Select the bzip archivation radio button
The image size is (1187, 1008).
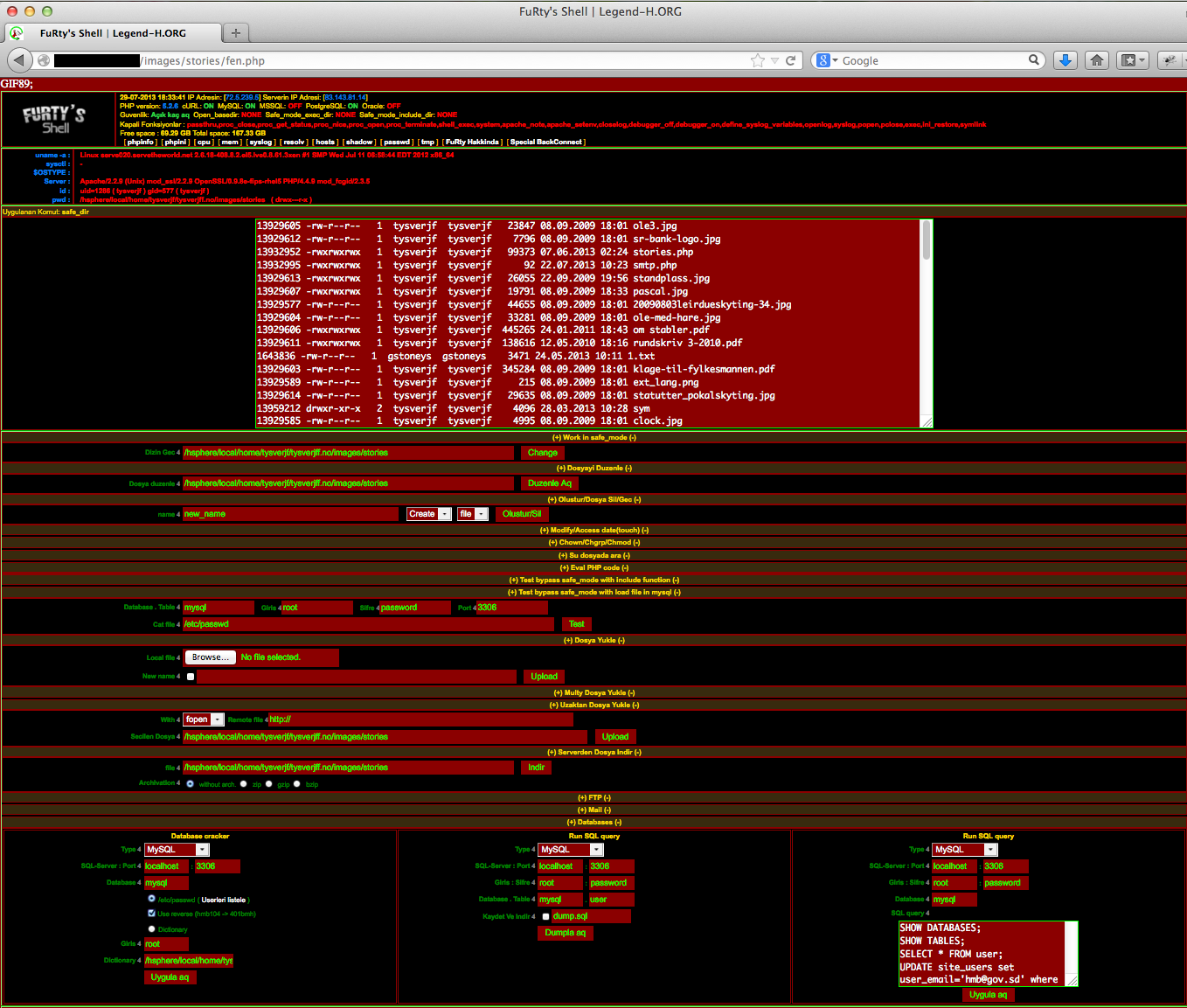[x=297, y=784]
